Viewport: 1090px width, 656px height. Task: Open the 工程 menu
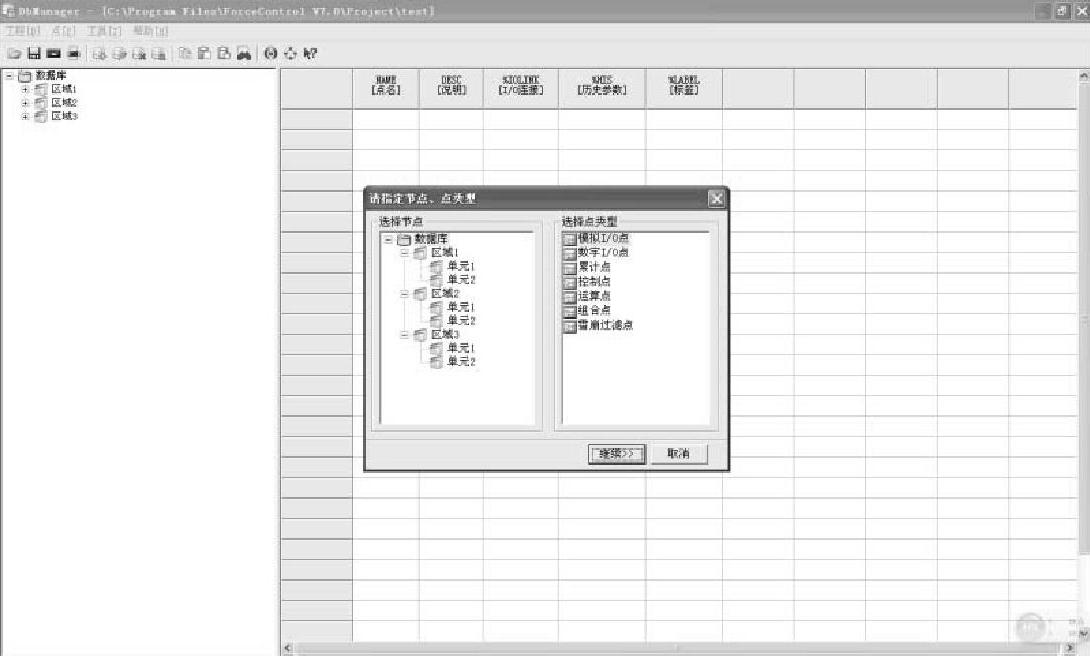click(x=23, y=31)
